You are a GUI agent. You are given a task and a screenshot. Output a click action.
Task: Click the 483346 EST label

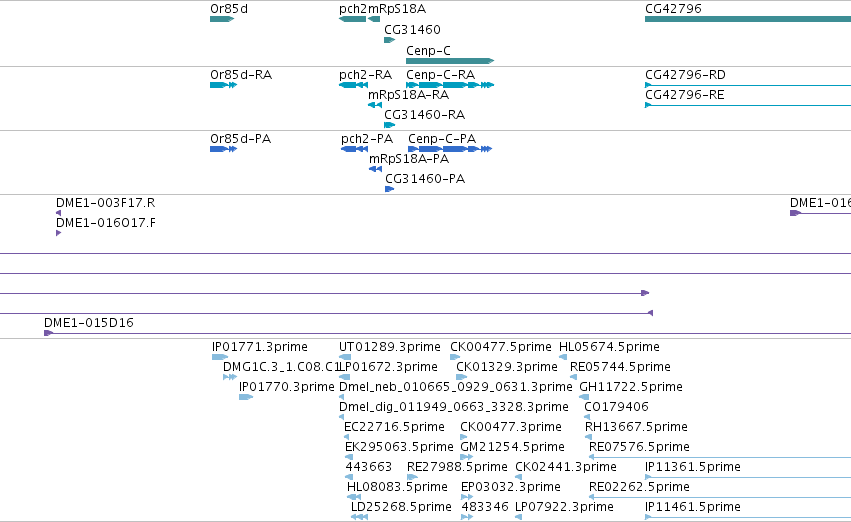click(485, 507)
